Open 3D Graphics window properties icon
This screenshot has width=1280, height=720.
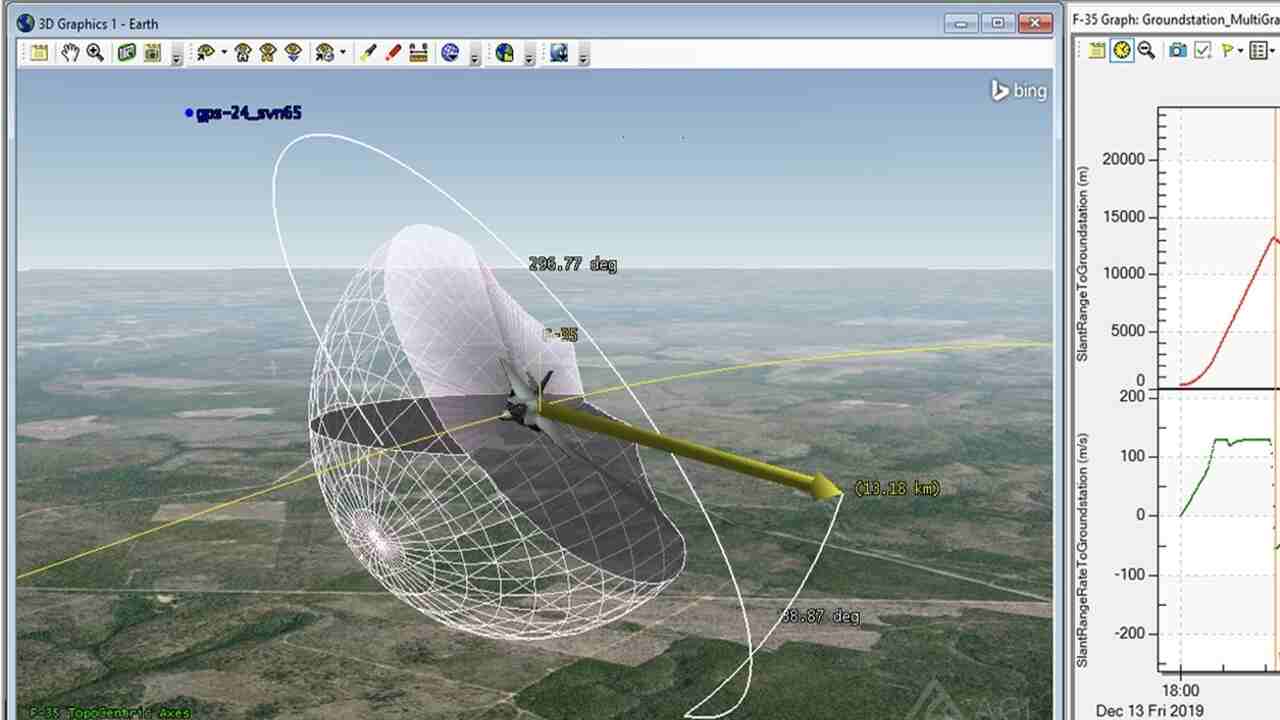(x=39, y=53)
